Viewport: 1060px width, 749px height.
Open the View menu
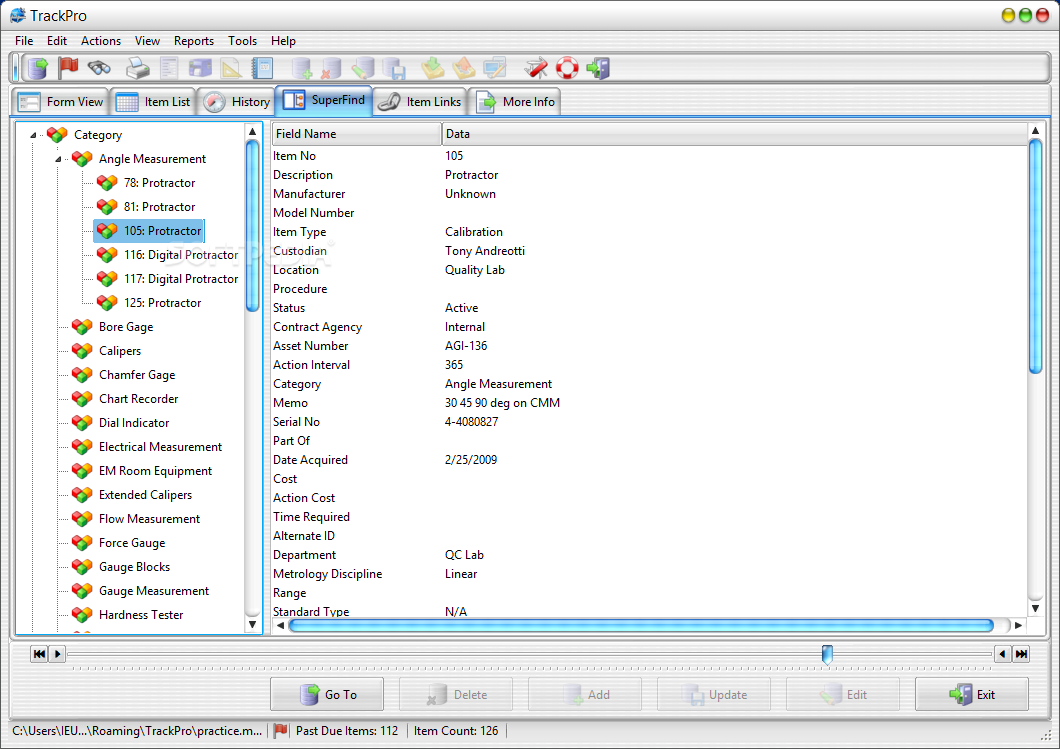pyautogui.click(x=147, y=41)
